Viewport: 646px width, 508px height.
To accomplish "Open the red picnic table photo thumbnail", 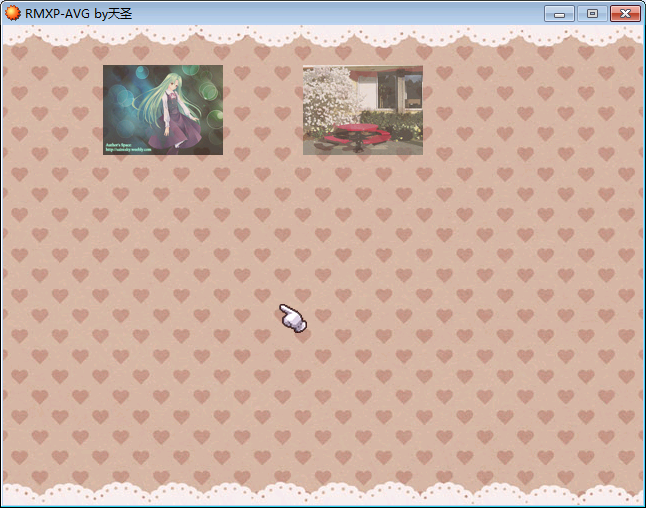I will (363, 110).
